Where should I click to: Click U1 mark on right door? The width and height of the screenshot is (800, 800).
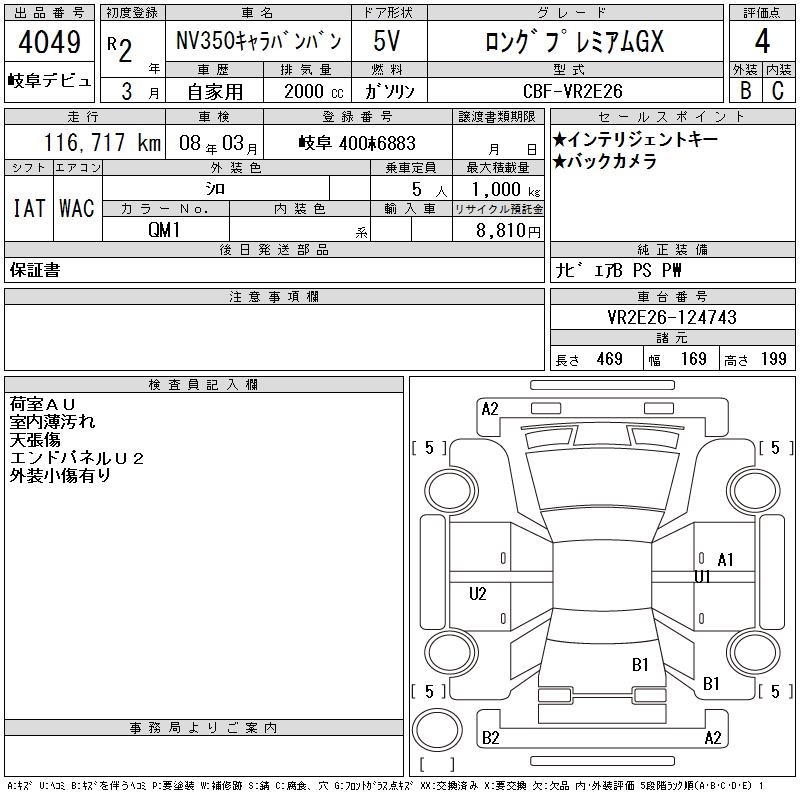pos(702,577)
